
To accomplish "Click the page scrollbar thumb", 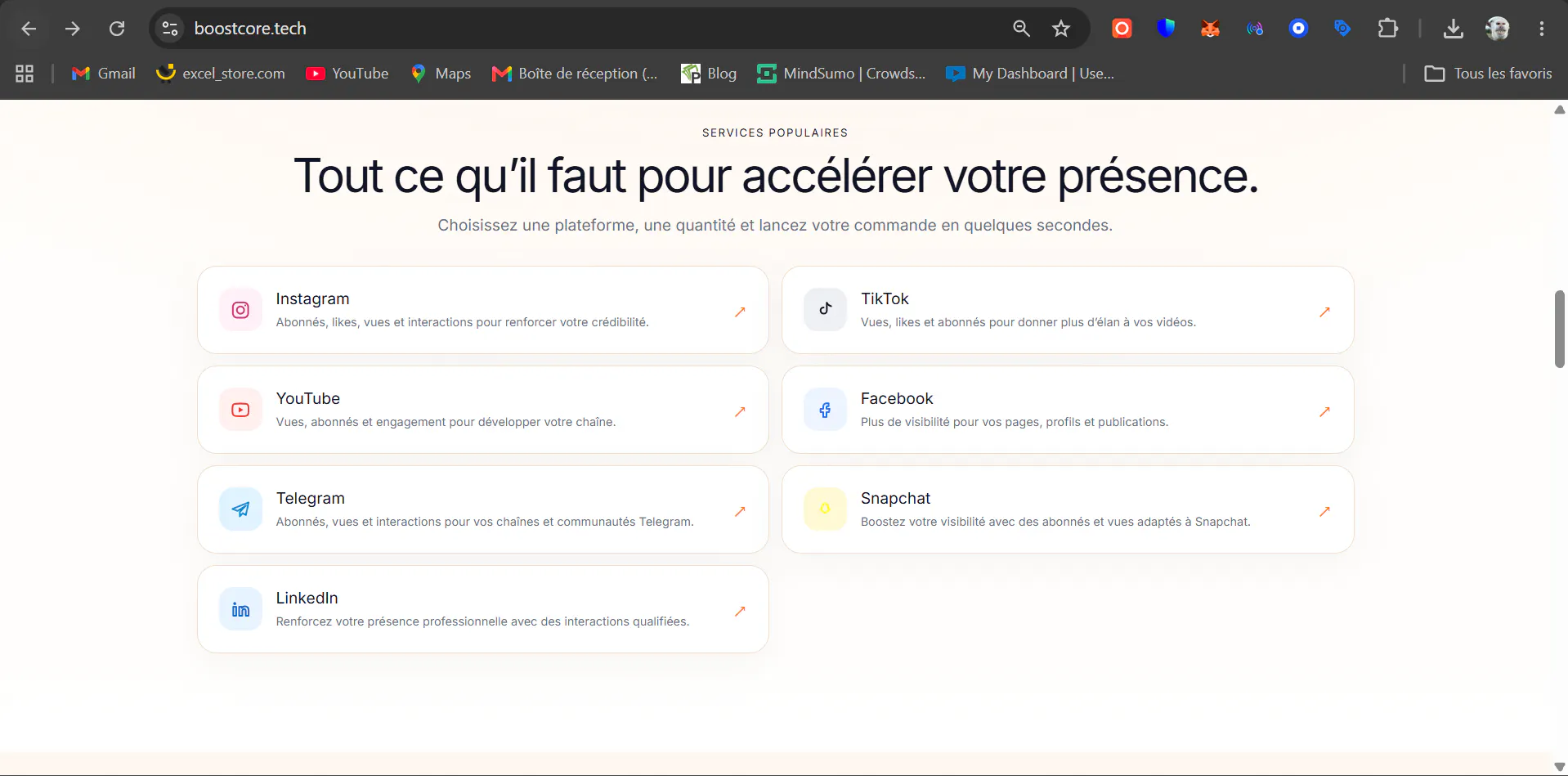I will [1560, 329].
